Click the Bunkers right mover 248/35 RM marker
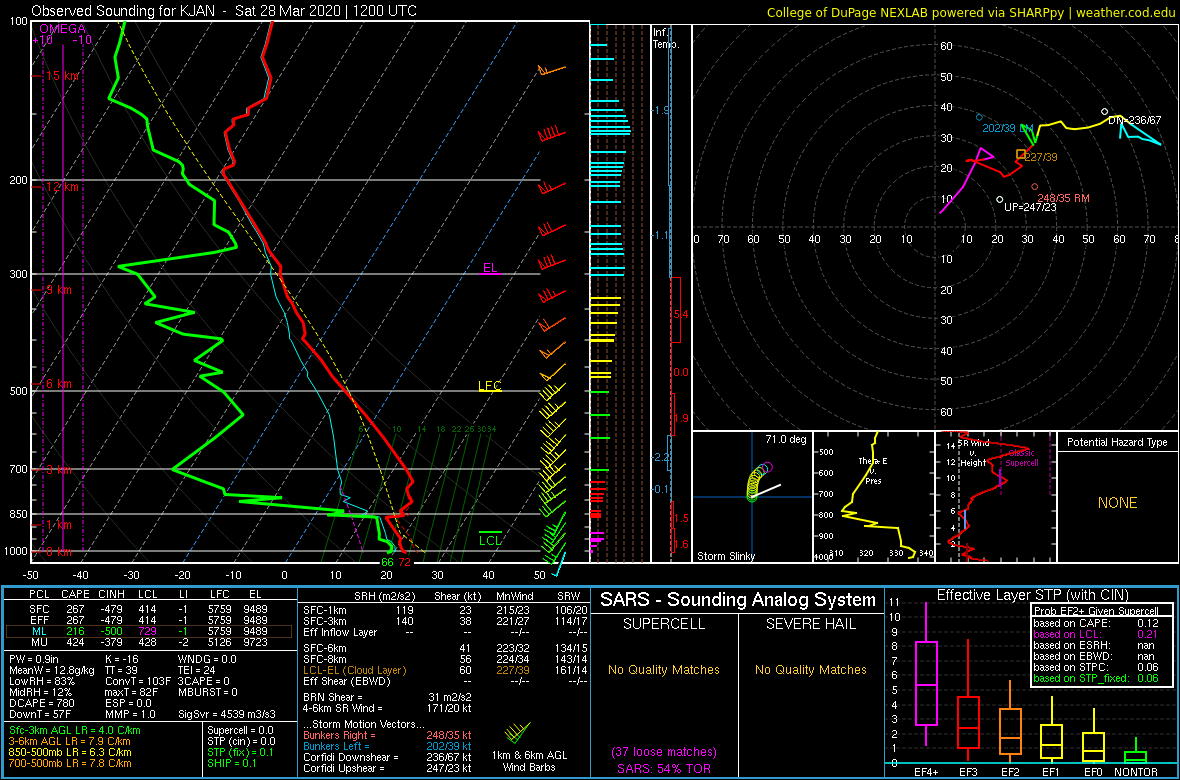 click(x=1035, y=187)
